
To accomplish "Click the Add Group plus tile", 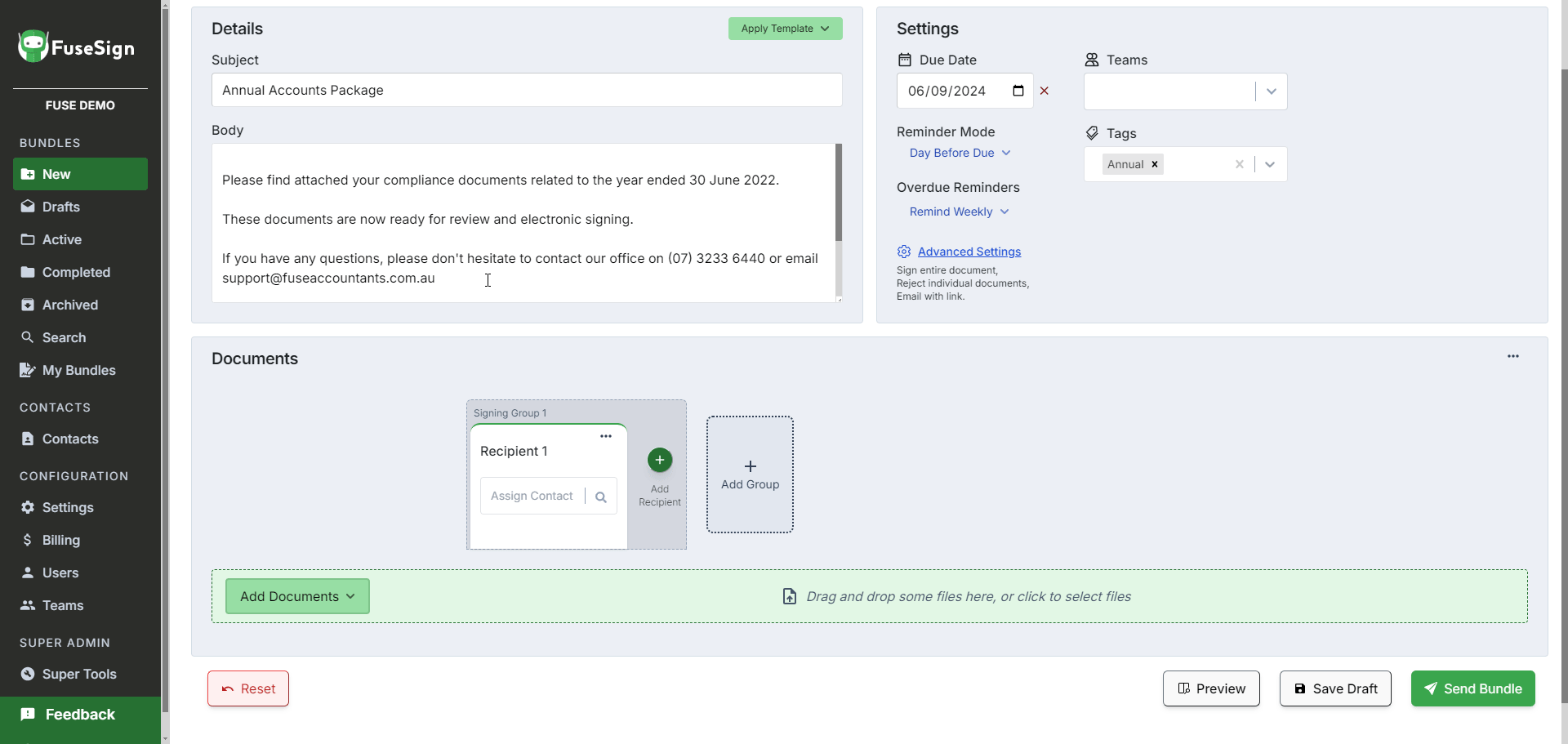I will click(750, 474).
